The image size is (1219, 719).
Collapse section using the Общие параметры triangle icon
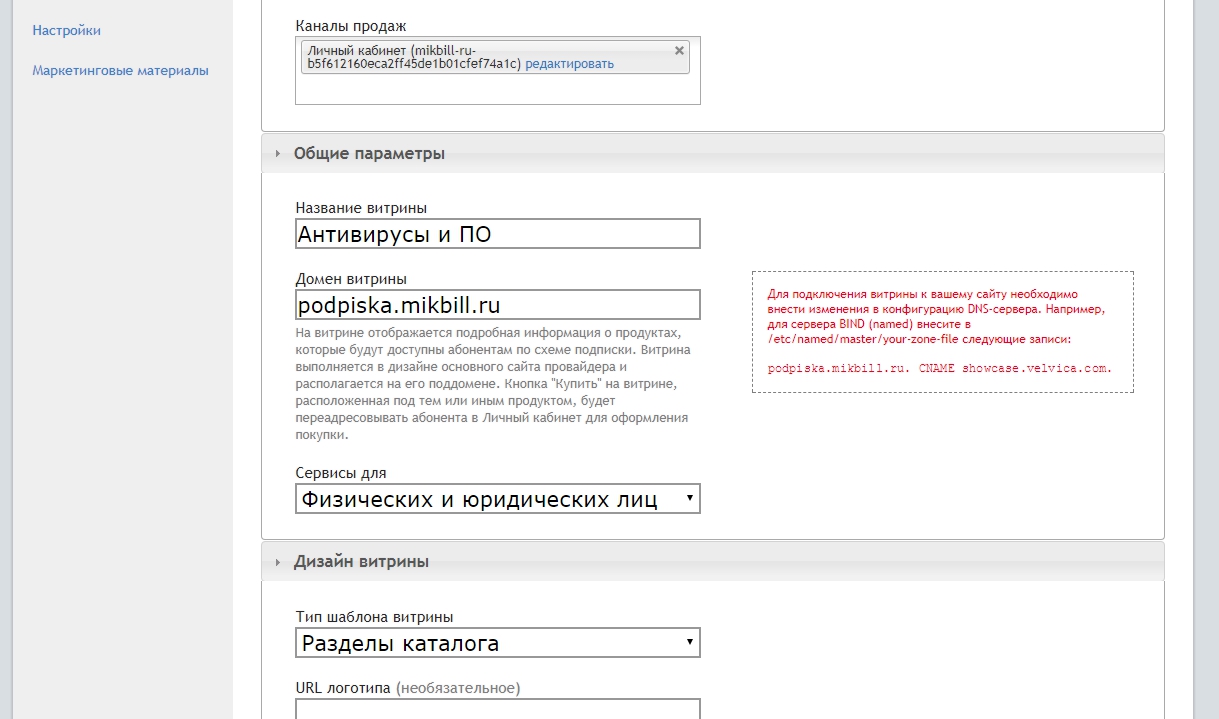click(278, 154)
